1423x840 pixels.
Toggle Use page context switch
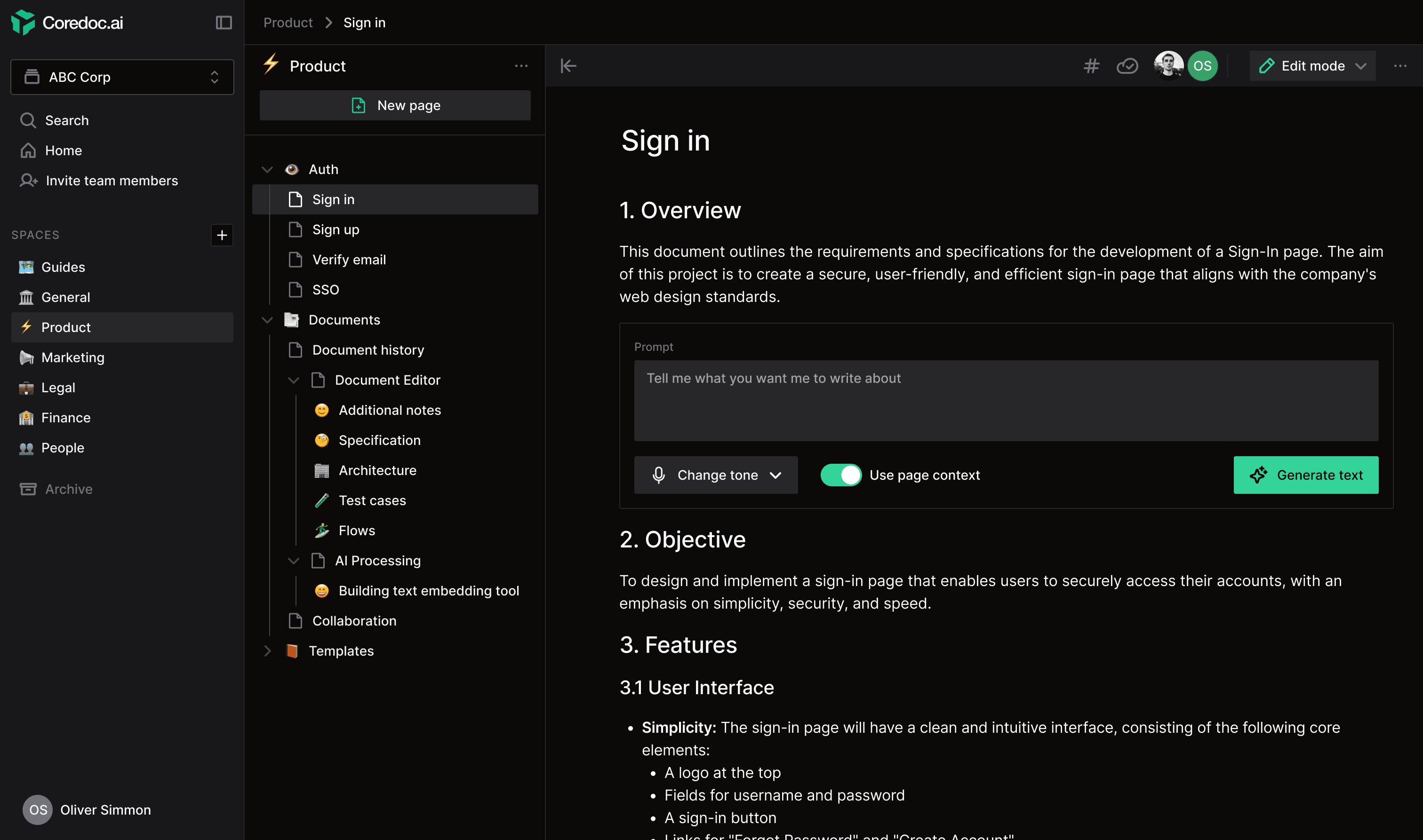(841, 475)
